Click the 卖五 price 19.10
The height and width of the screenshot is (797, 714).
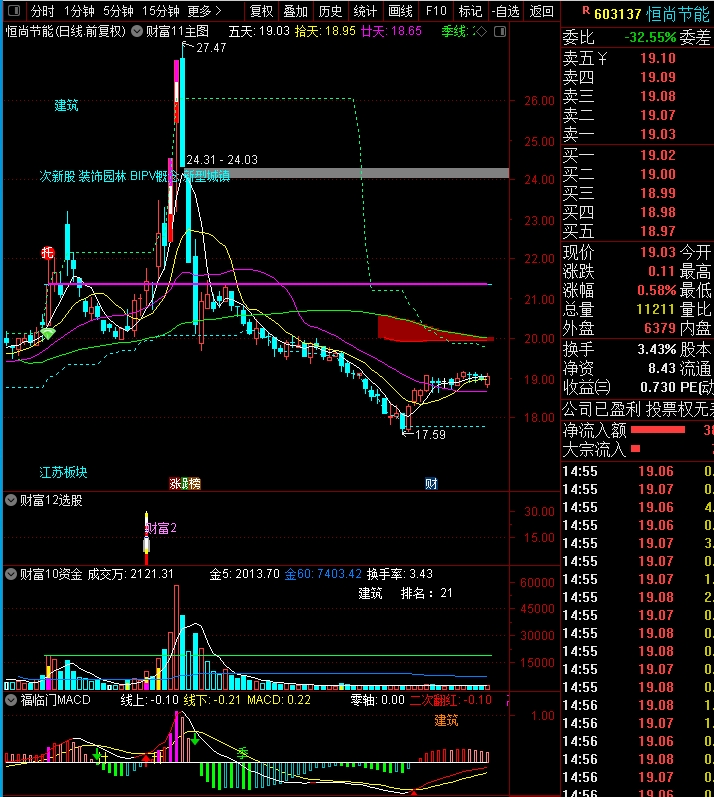pyautogui.click(x=658, y=58)
